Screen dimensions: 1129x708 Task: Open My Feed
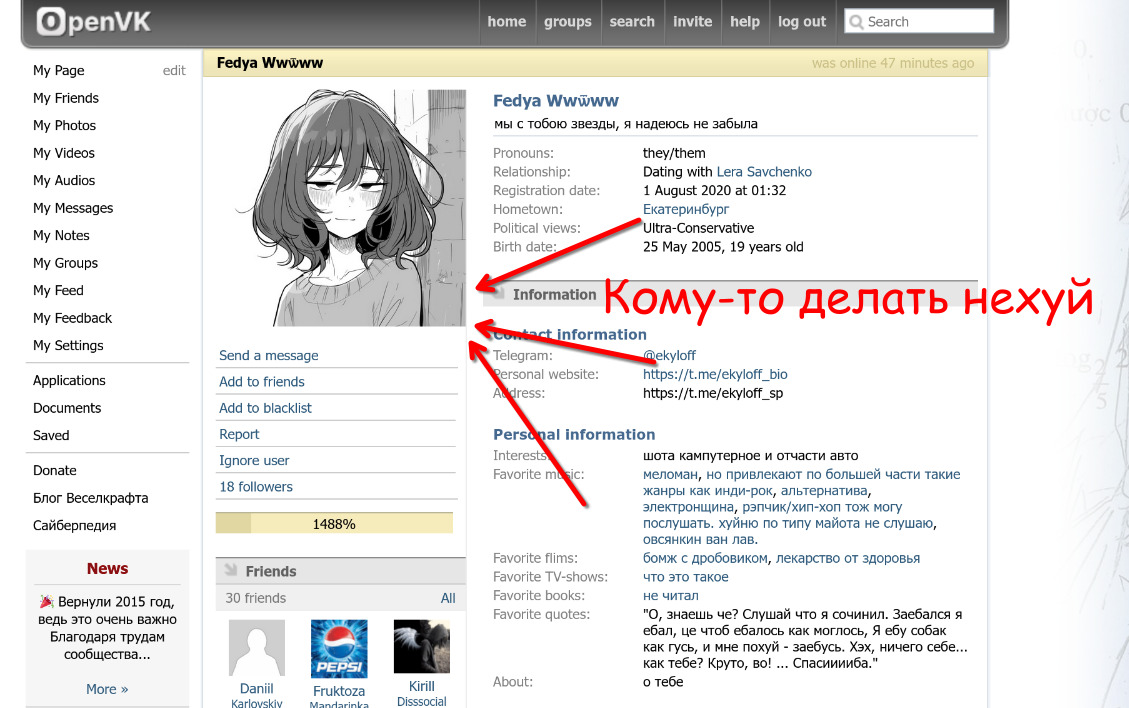tap(58, 290)
